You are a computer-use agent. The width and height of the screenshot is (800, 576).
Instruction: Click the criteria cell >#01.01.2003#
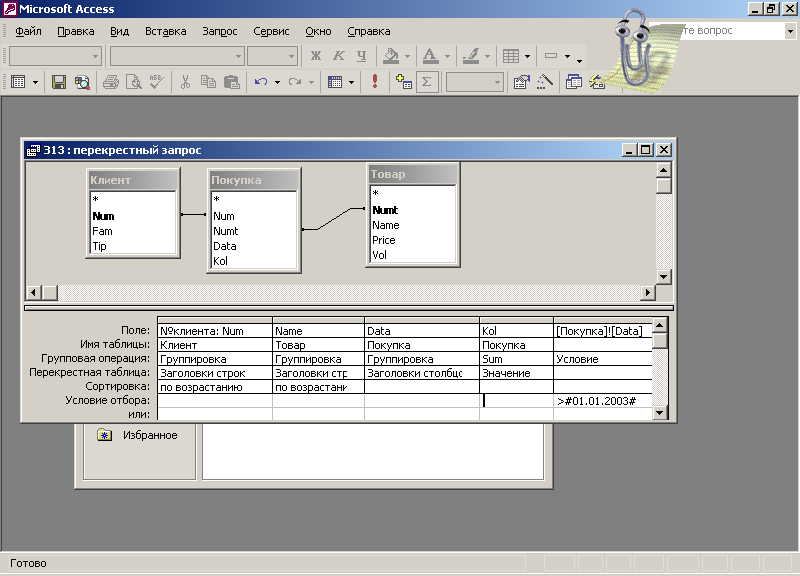pos(603,401)
